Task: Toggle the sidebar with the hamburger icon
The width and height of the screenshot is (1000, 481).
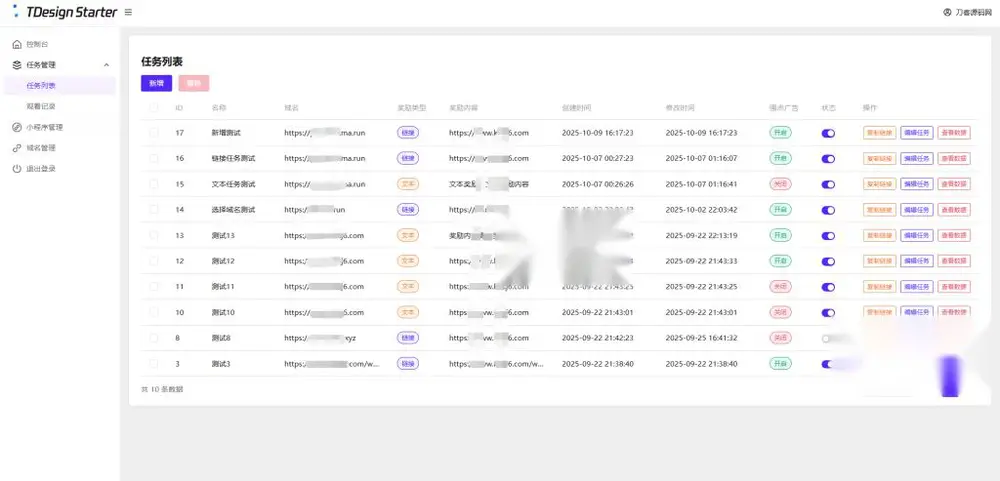Action: tap(128, 12)
